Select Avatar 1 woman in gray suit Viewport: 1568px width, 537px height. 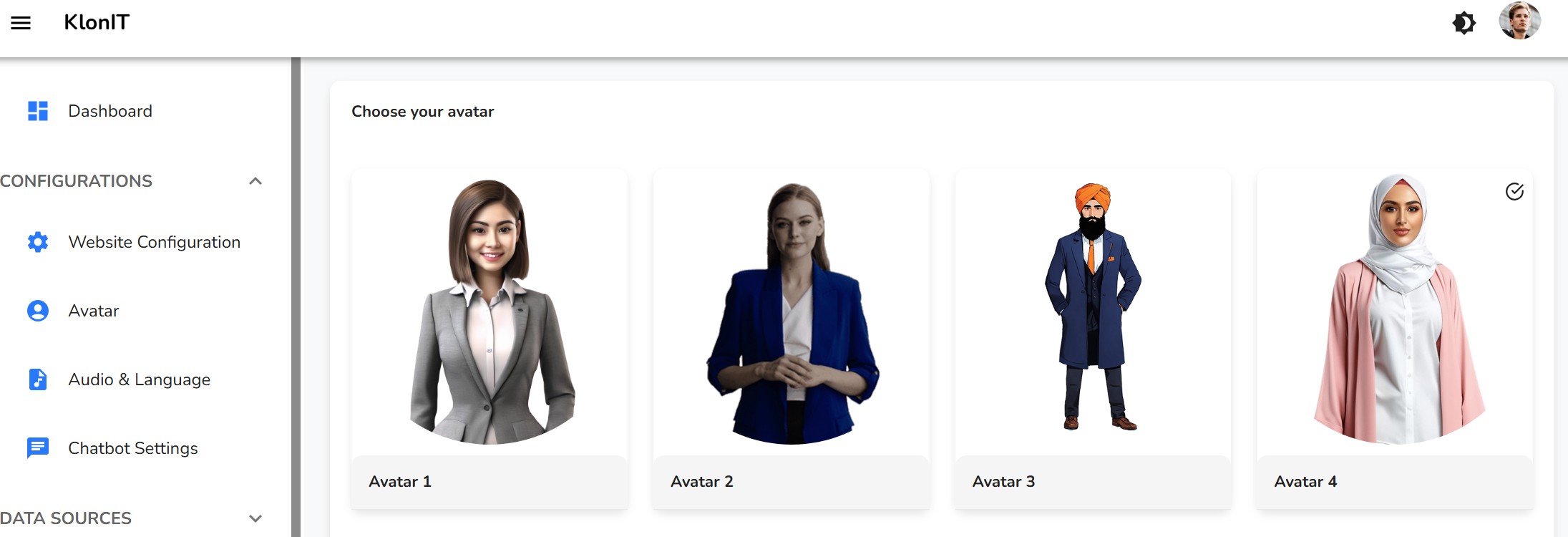[x=490, y=339]
